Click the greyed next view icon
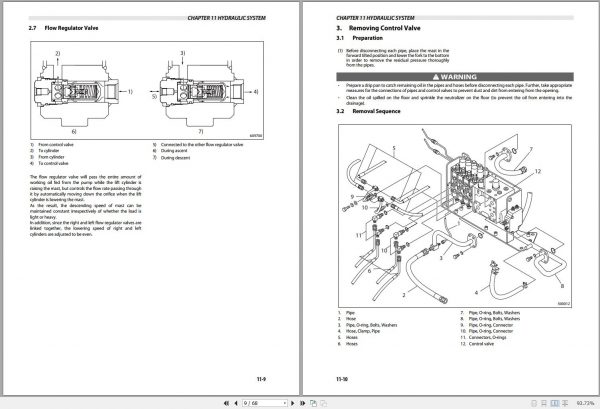 pos(323,403)
